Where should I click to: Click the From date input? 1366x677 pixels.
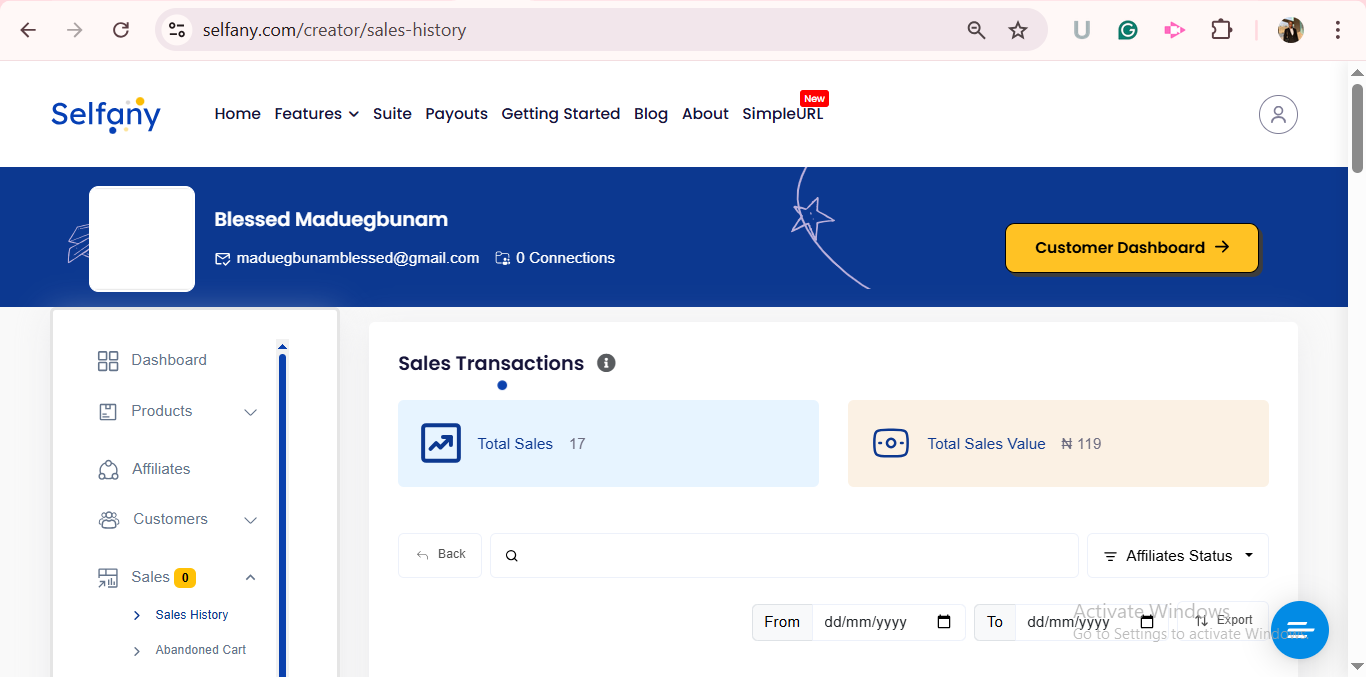click(x=888, y=622)
